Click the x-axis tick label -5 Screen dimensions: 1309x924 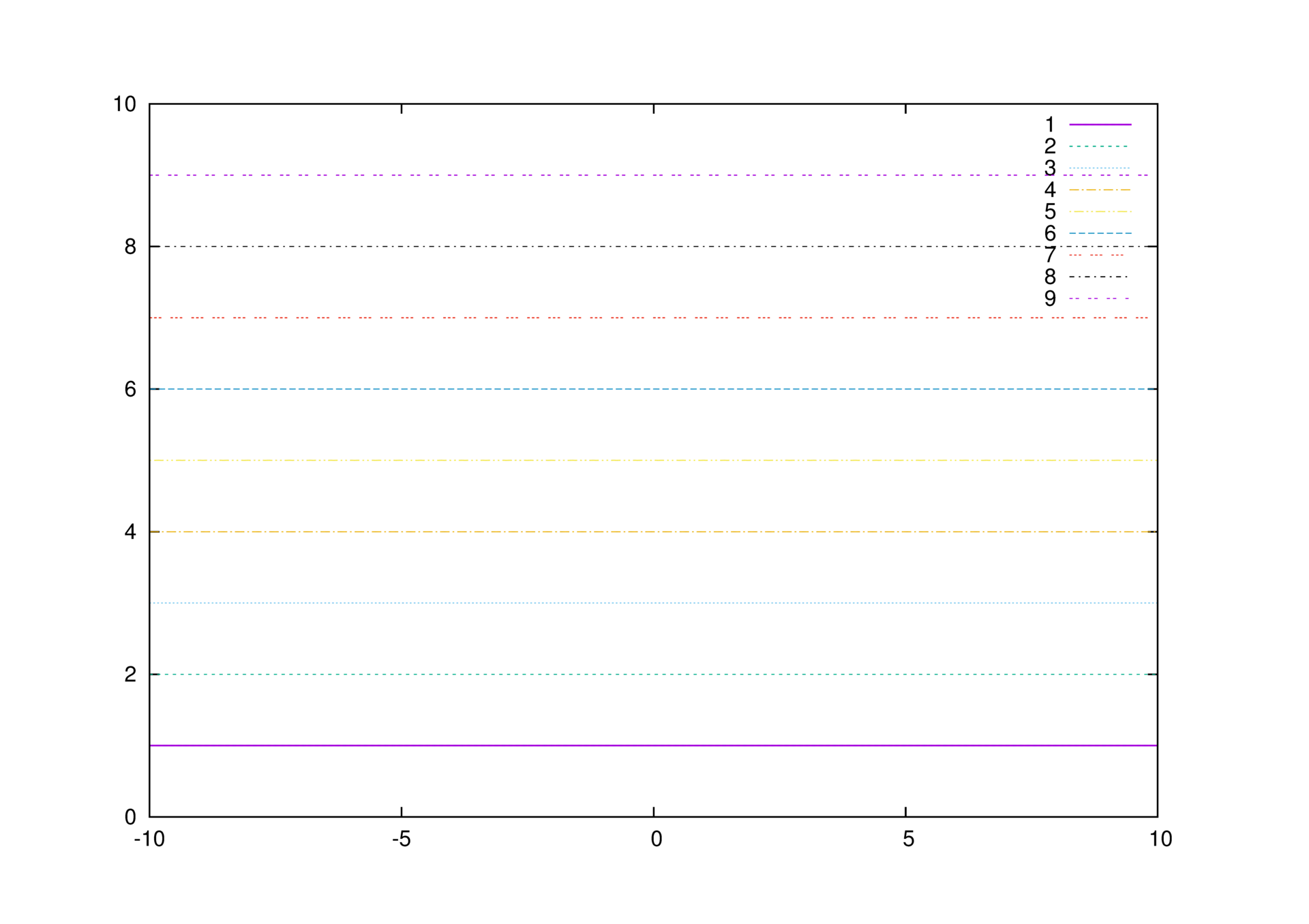[401, 839]
